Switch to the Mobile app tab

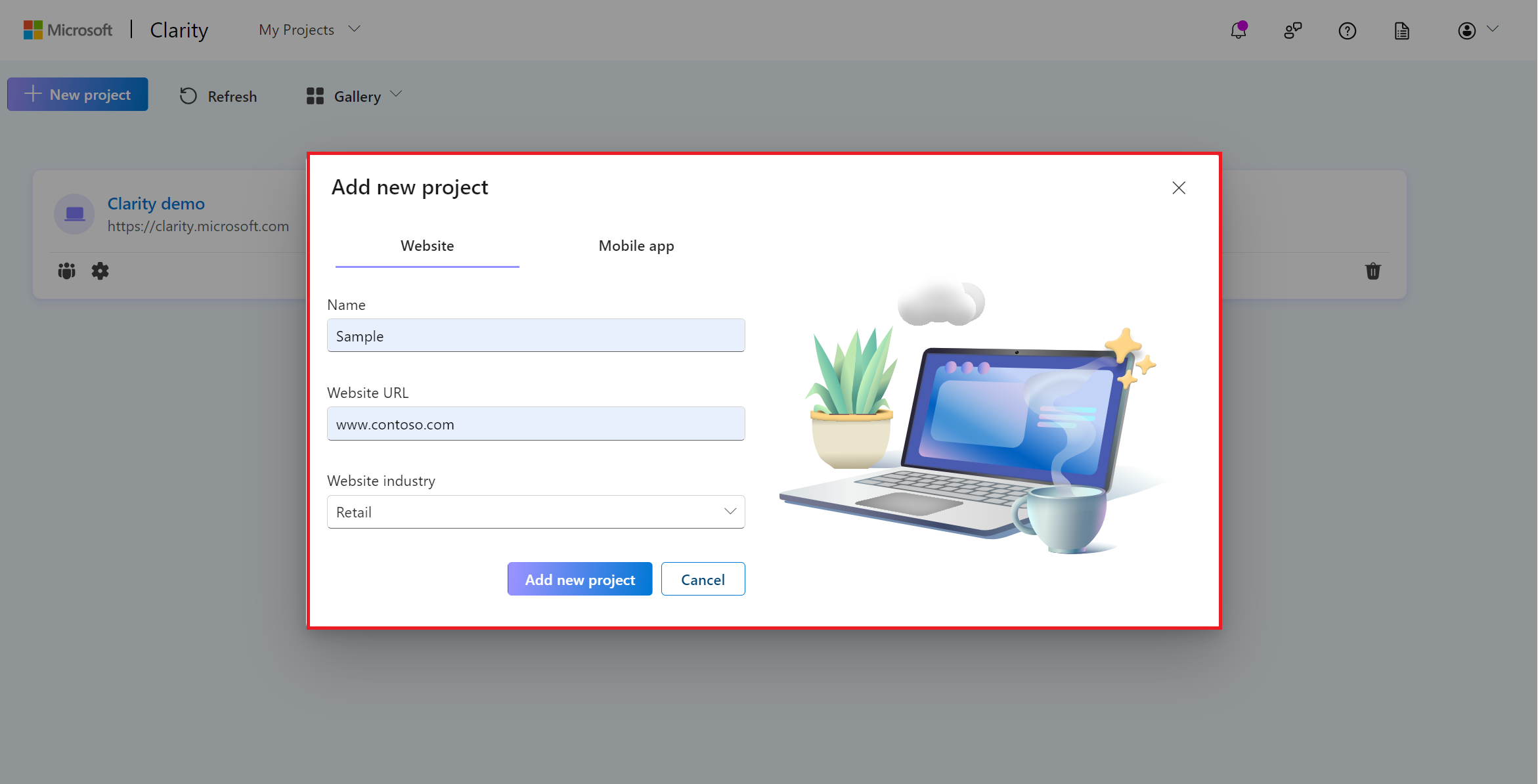(x=636, y=245)
